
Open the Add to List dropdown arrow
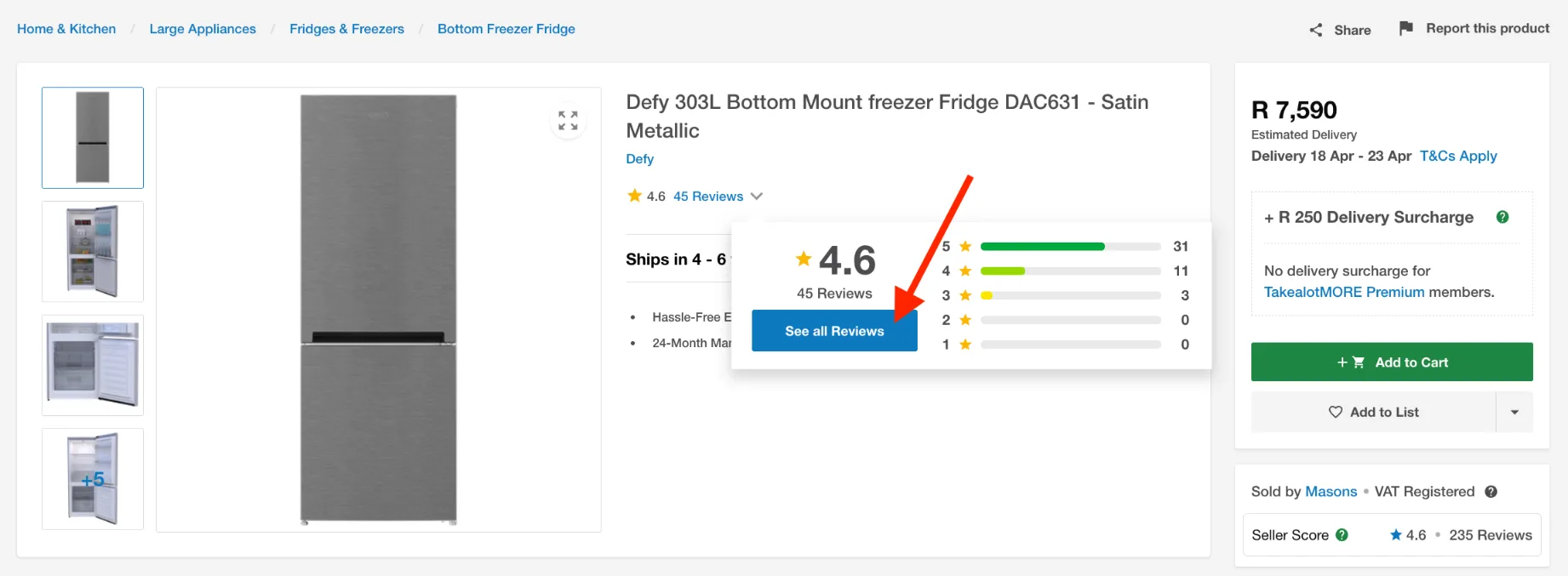[1515, 412]
